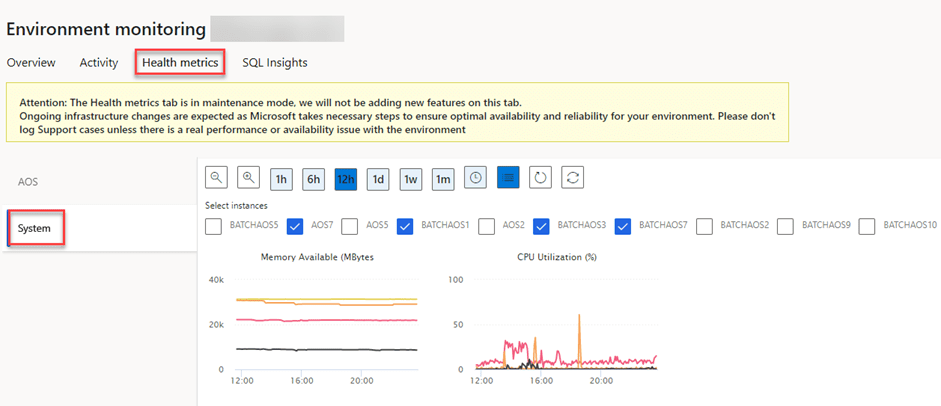Open the custom time clock icon
Screen dimensions: 941x406
tap(475, 178)
